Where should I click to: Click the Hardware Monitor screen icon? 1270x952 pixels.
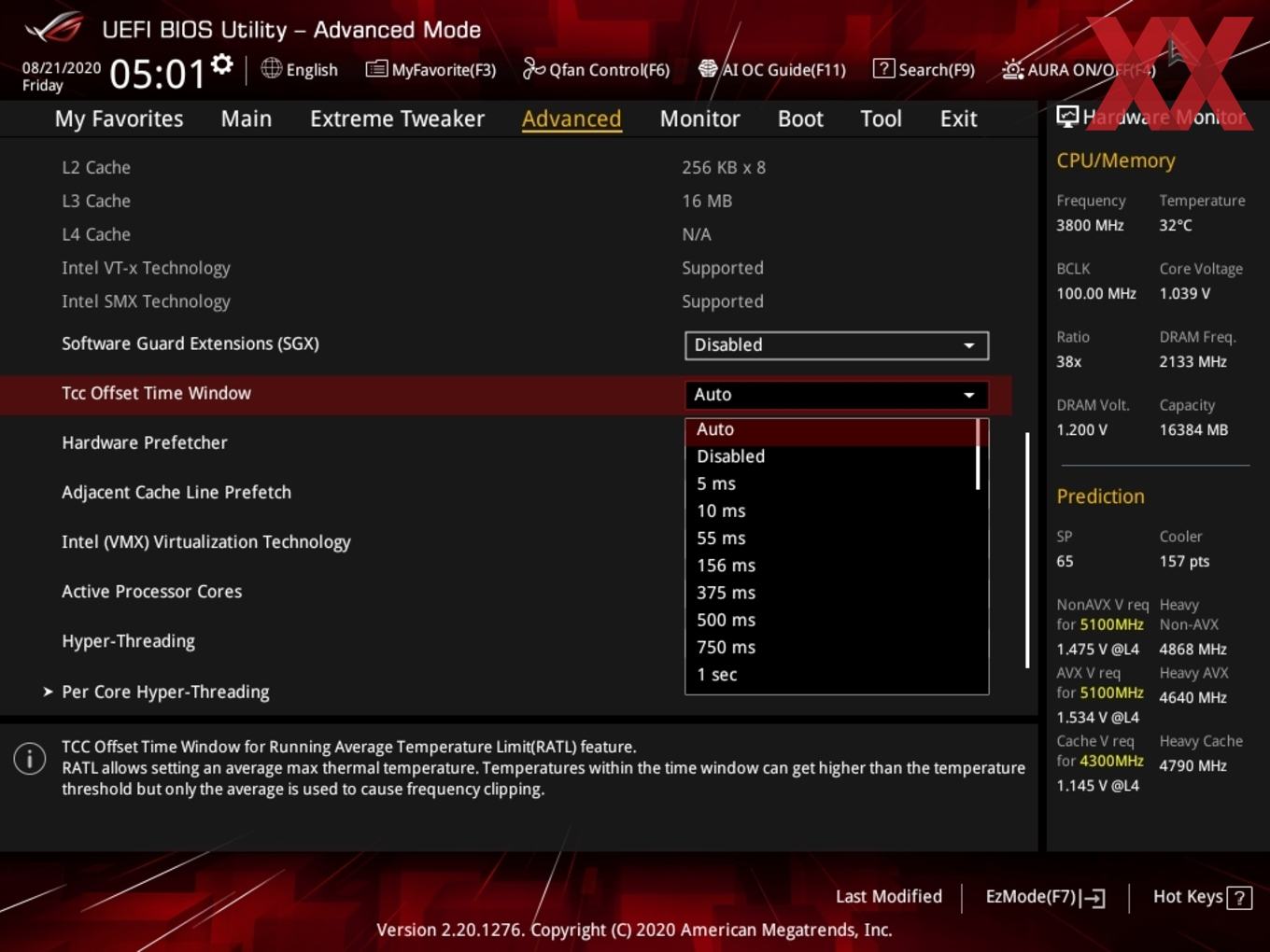[1067, 117]
